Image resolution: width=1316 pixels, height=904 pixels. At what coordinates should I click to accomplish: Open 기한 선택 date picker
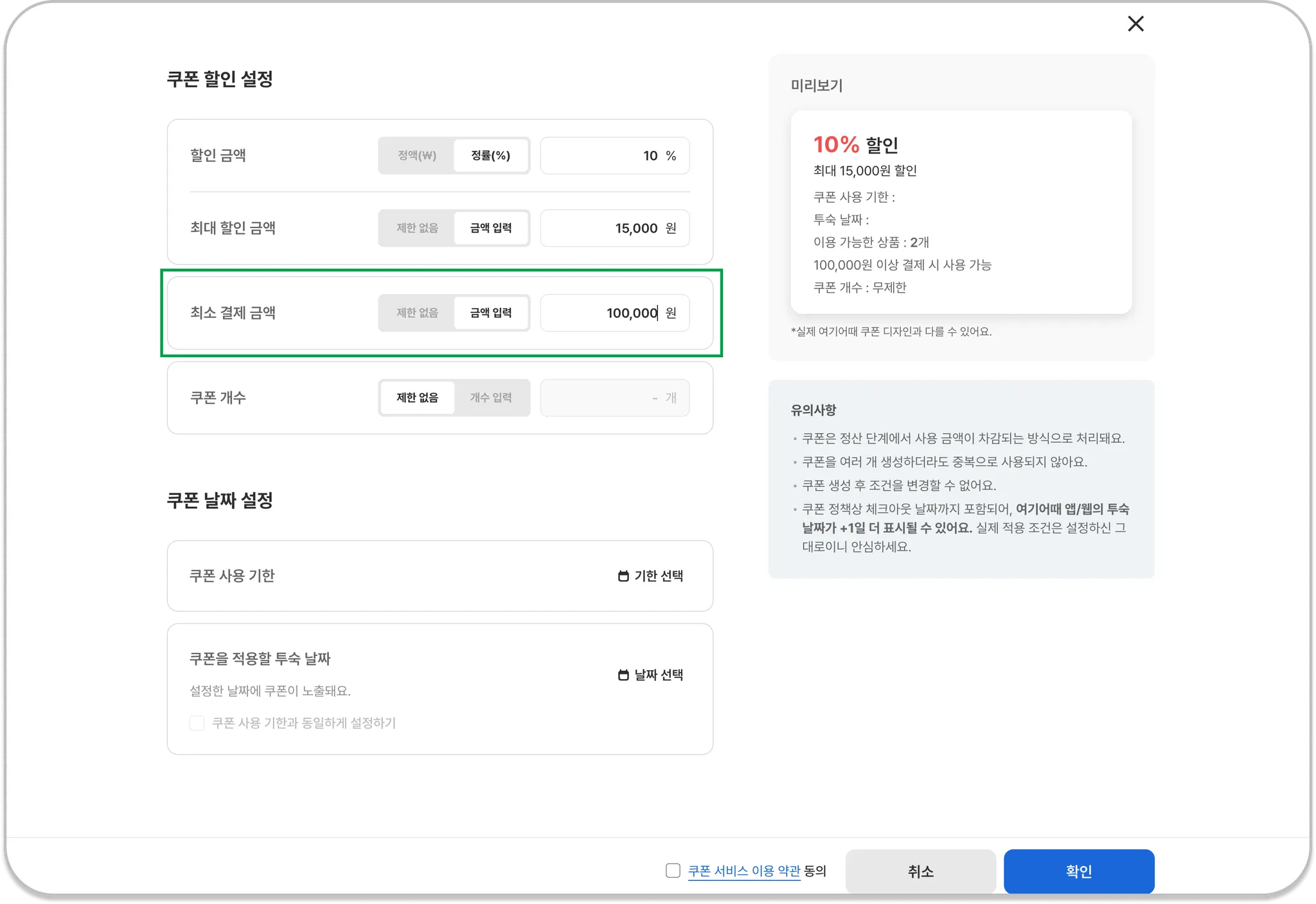[x=658, y=576]
